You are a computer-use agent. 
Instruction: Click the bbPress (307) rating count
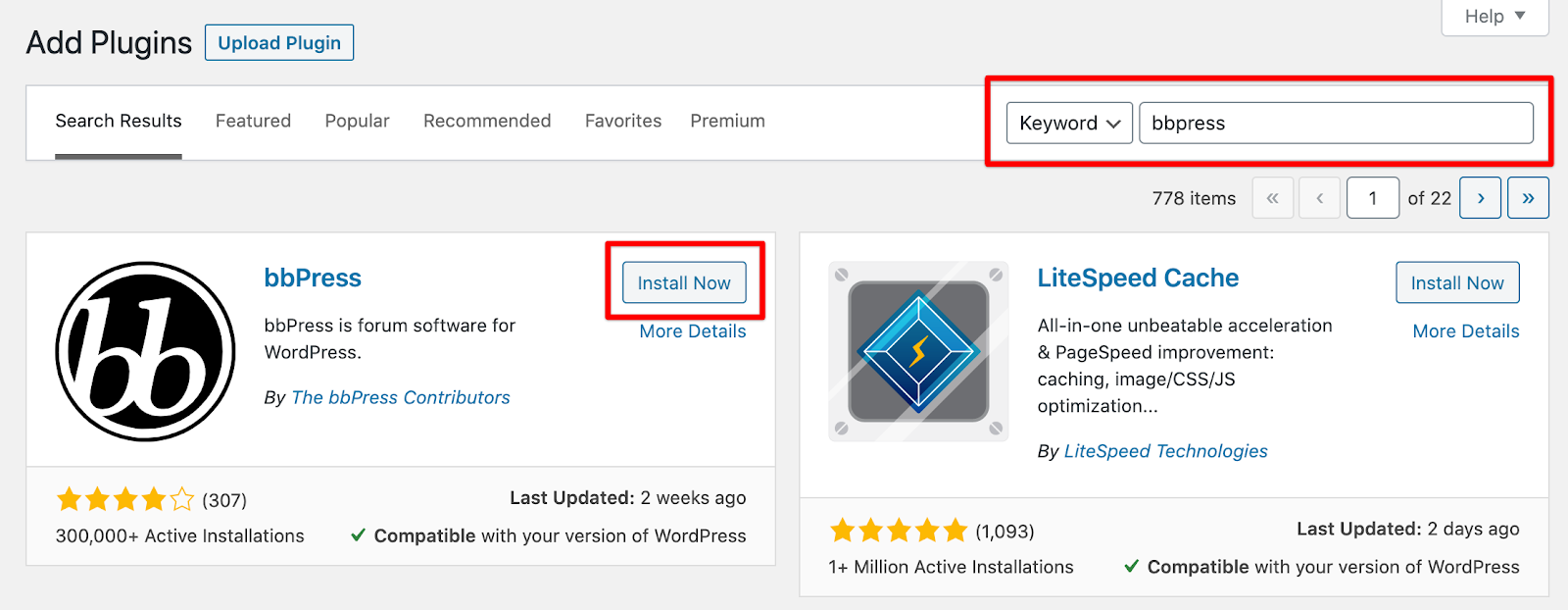224,500
